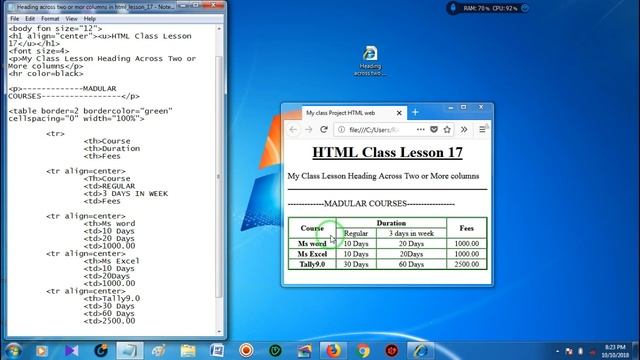Click the Pocket save icon in Firefox

[434, 129]
